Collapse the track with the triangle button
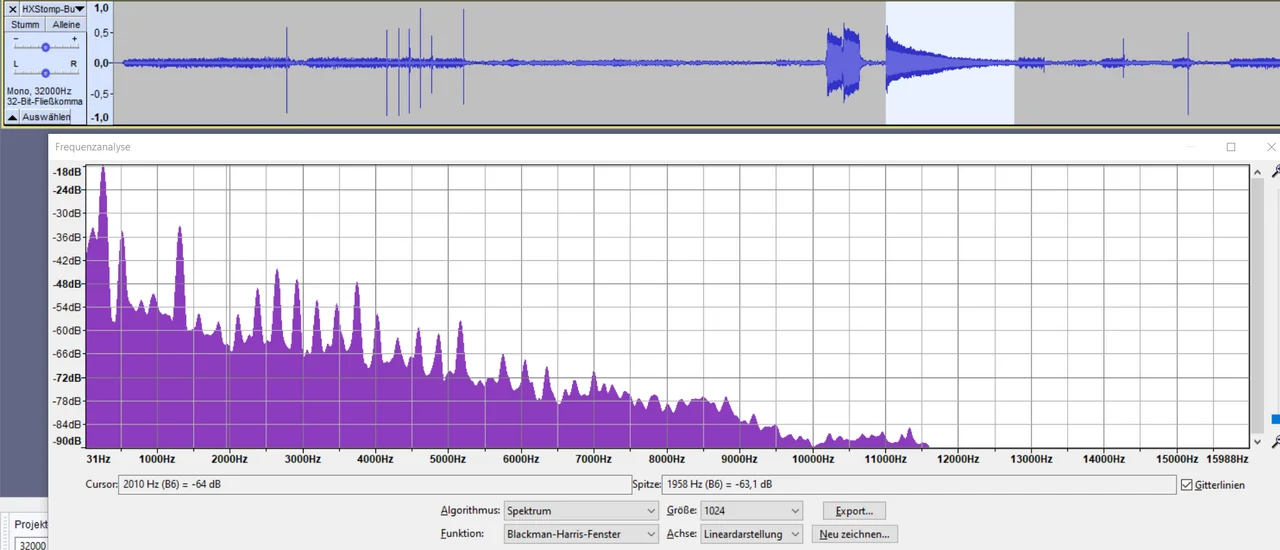Viewport: 1280px width, 550px height. pyautogui.click(x=12, y=117)
